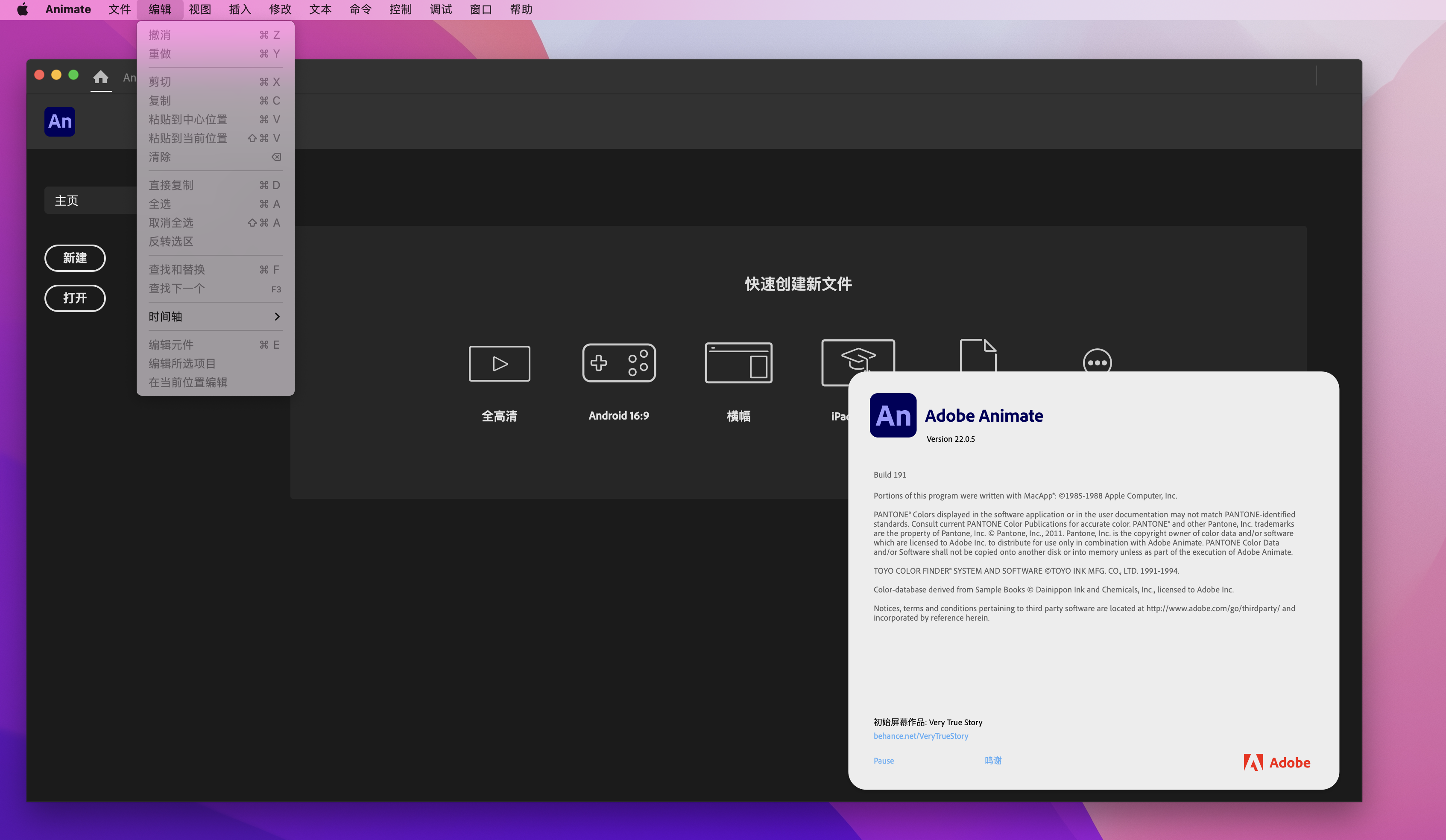The height and width of the screenshot is (840, 1446).
Task: Open the behance.net/VeryTrueStory link
Action: (x=920, y=736)
